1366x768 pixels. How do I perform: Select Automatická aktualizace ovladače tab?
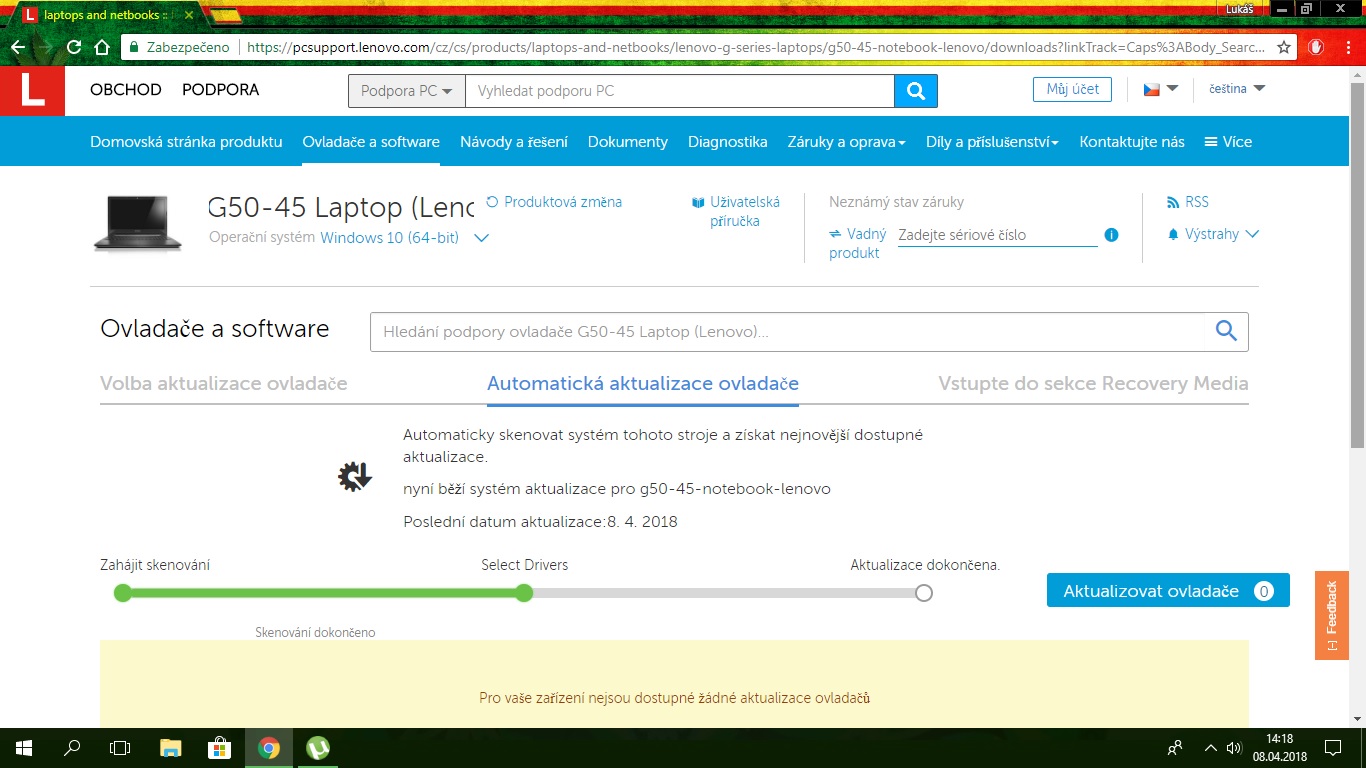(643, 384)
